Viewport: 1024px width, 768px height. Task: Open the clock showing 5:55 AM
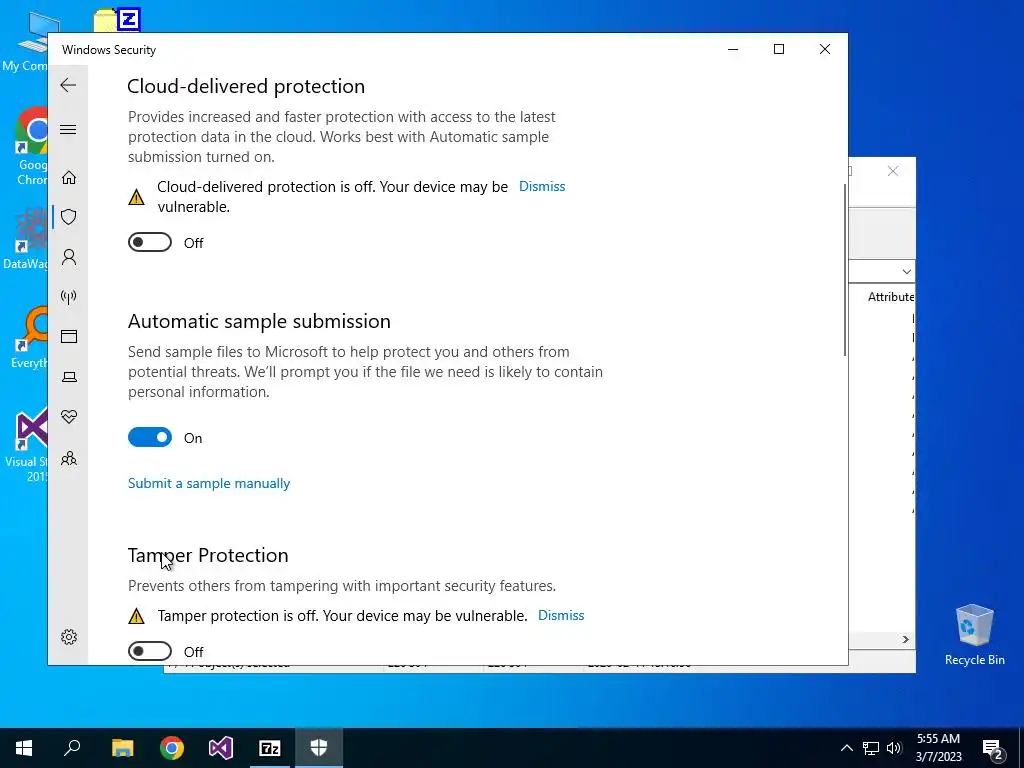coord(938,748)
